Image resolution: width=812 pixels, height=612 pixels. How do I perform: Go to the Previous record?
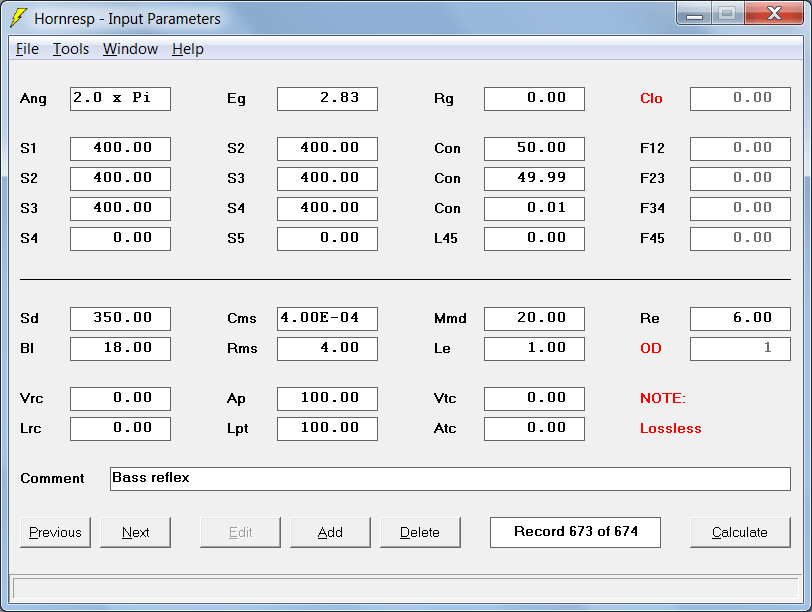(x=55, y=532)
